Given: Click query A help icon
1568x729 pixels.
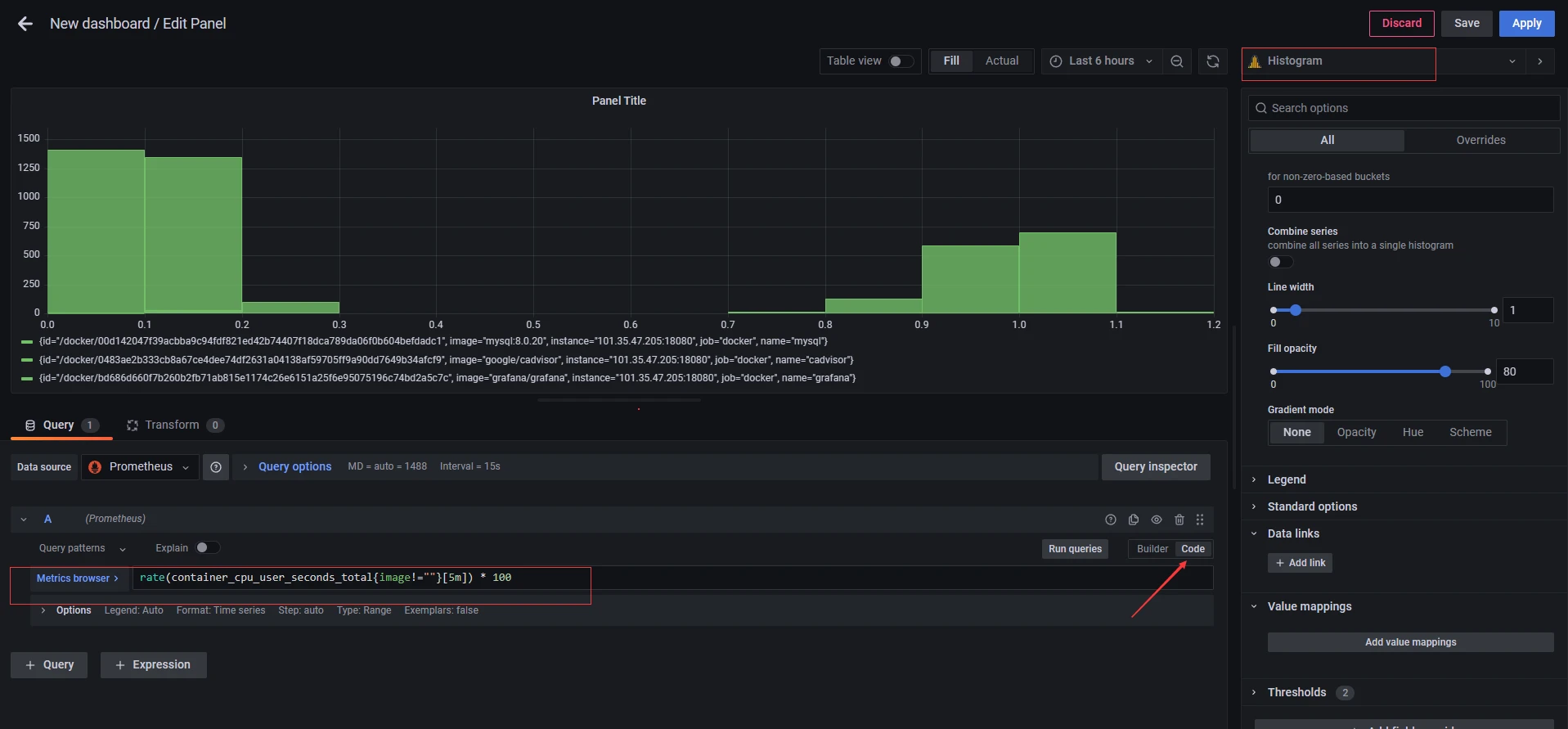Looking at the screenshot, I should (1111, 520).
